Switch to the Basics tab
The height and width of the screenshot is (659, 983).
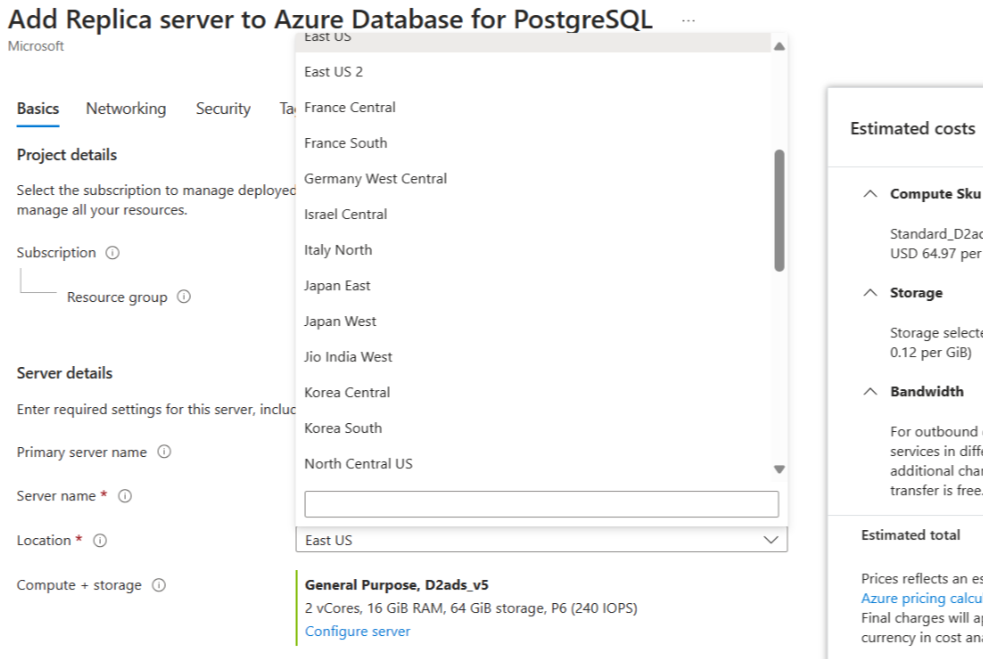(38, 108)
